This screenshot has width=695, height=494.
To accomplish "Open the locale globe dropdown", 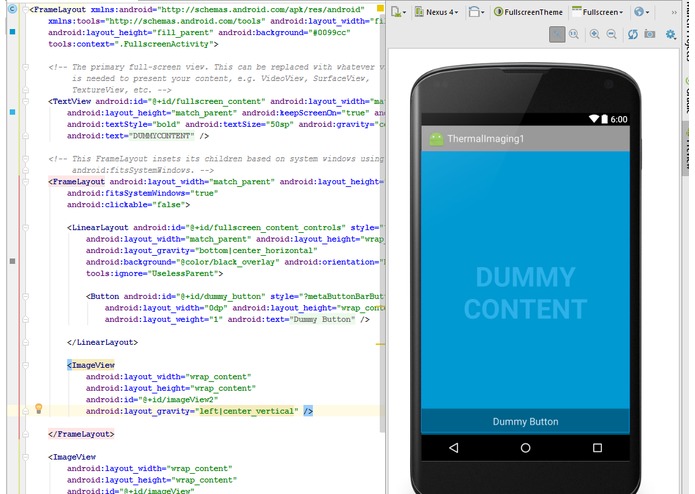I will (641, 12).
